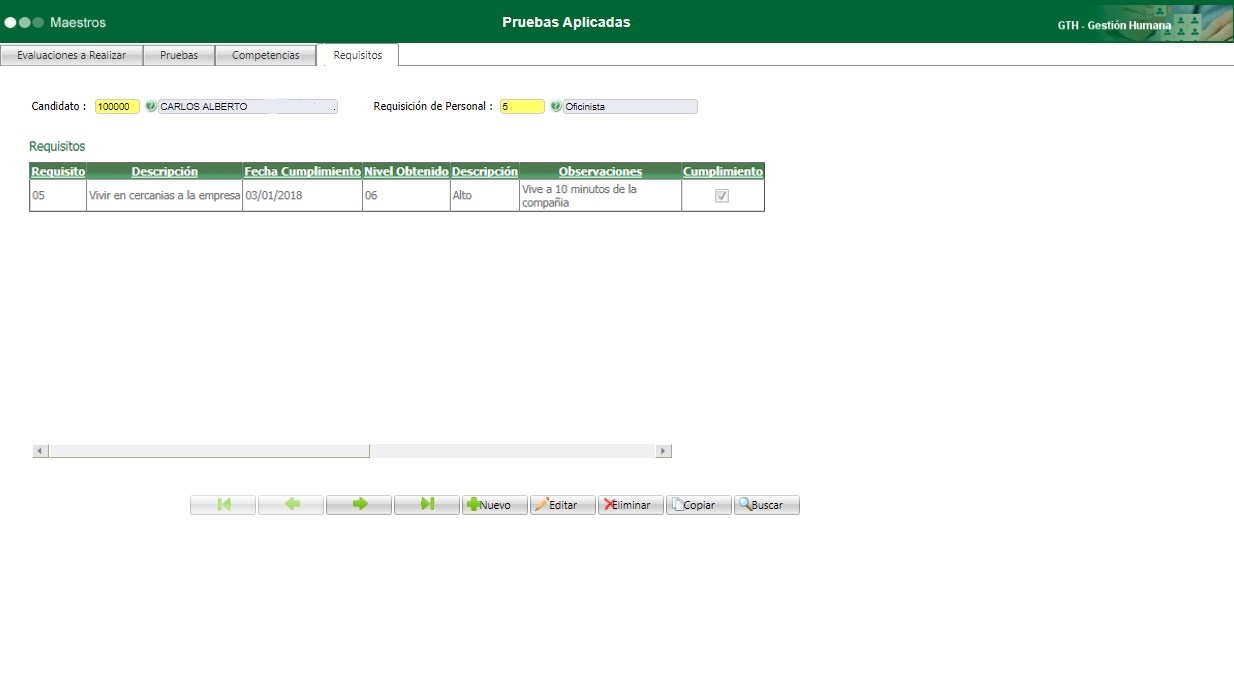The height and width of the screenshot is (698, 1234).
Task: Open the Candidato lookup help icon
Action: click(x=151, y=106)
